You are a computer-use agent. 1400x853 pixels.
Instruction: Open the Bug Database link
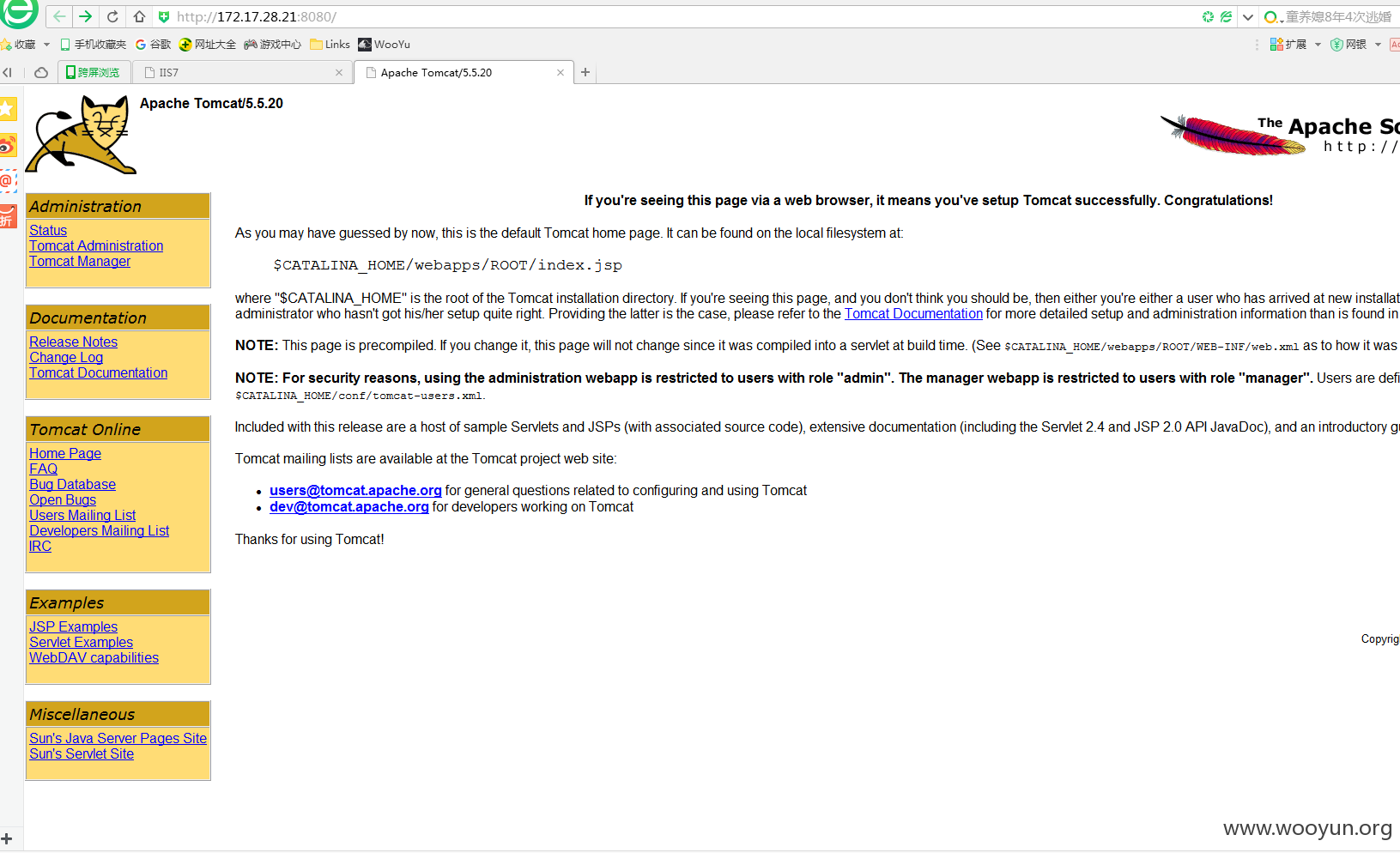point(72,484)
